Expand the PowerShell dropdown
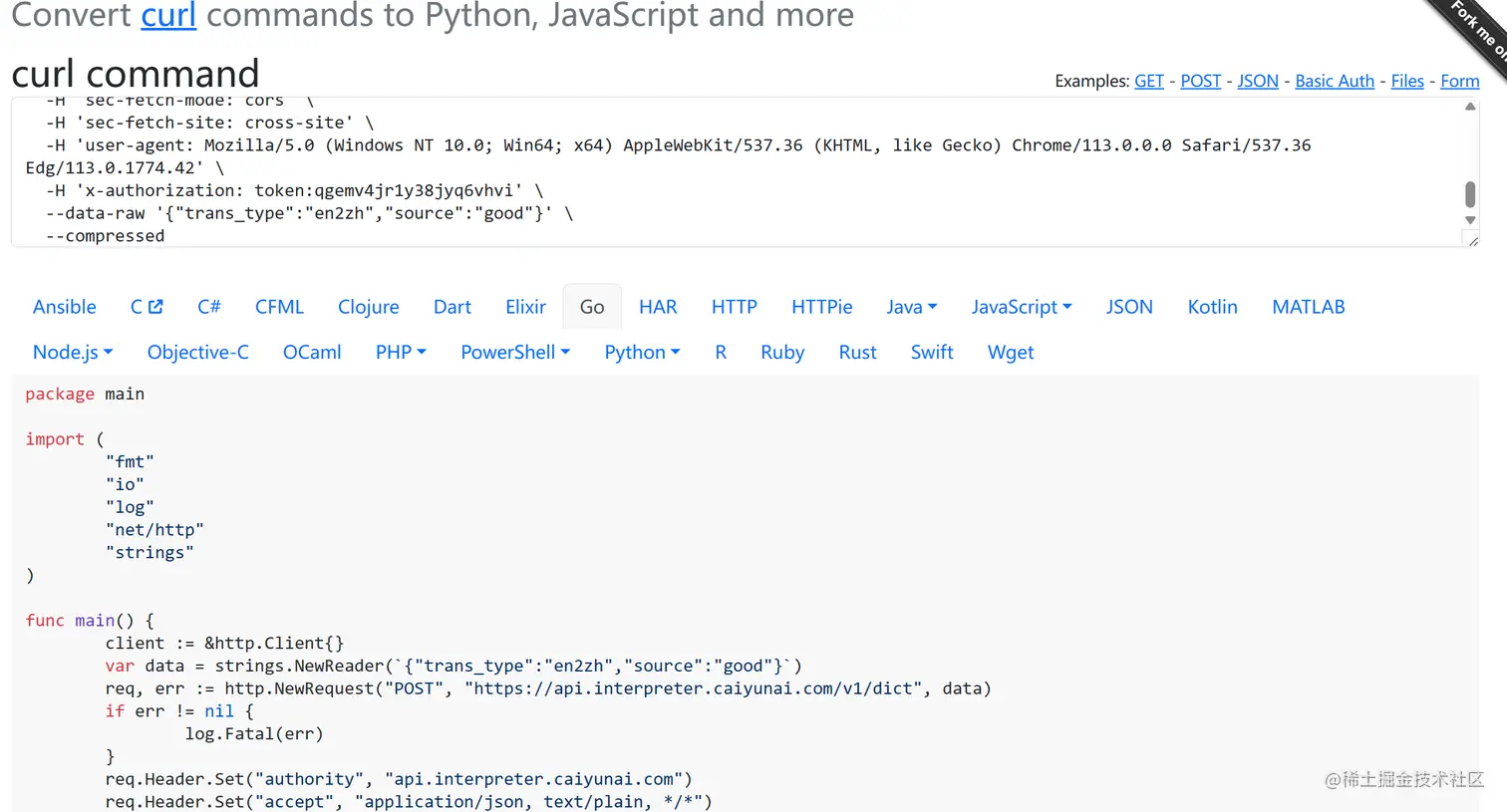This screenshot has width=1507, height=812. pyautogui.click(x=514, y=352)
